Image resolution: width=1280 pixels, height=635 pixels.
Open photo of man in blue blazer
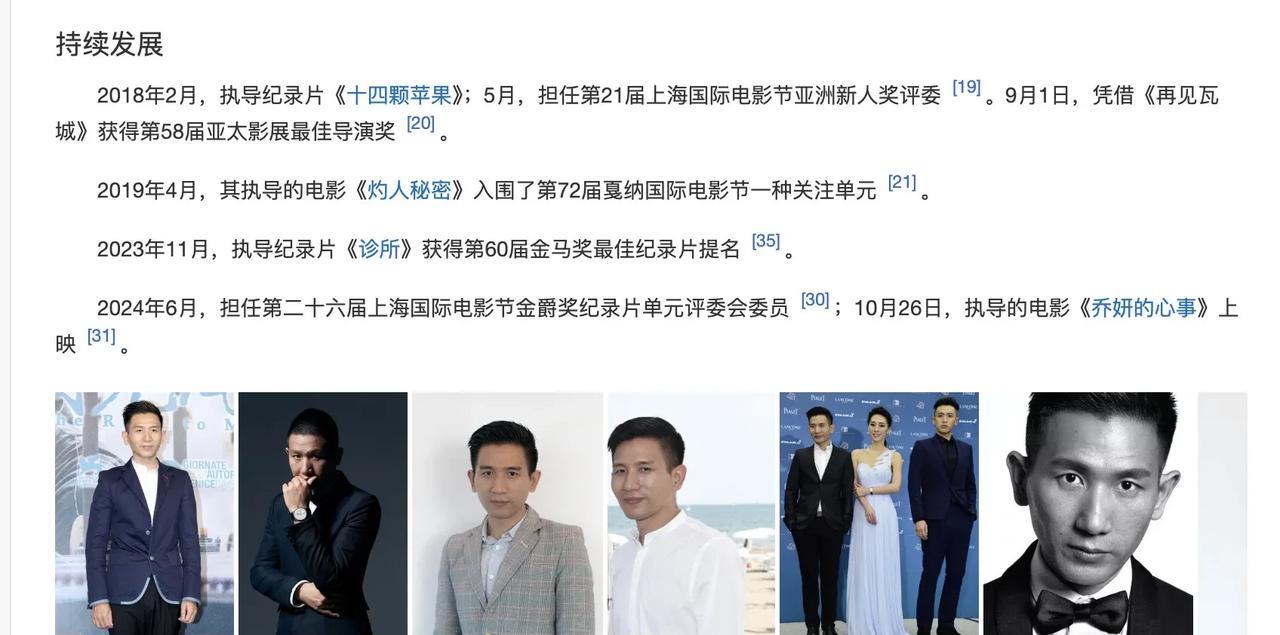point(144,513)
